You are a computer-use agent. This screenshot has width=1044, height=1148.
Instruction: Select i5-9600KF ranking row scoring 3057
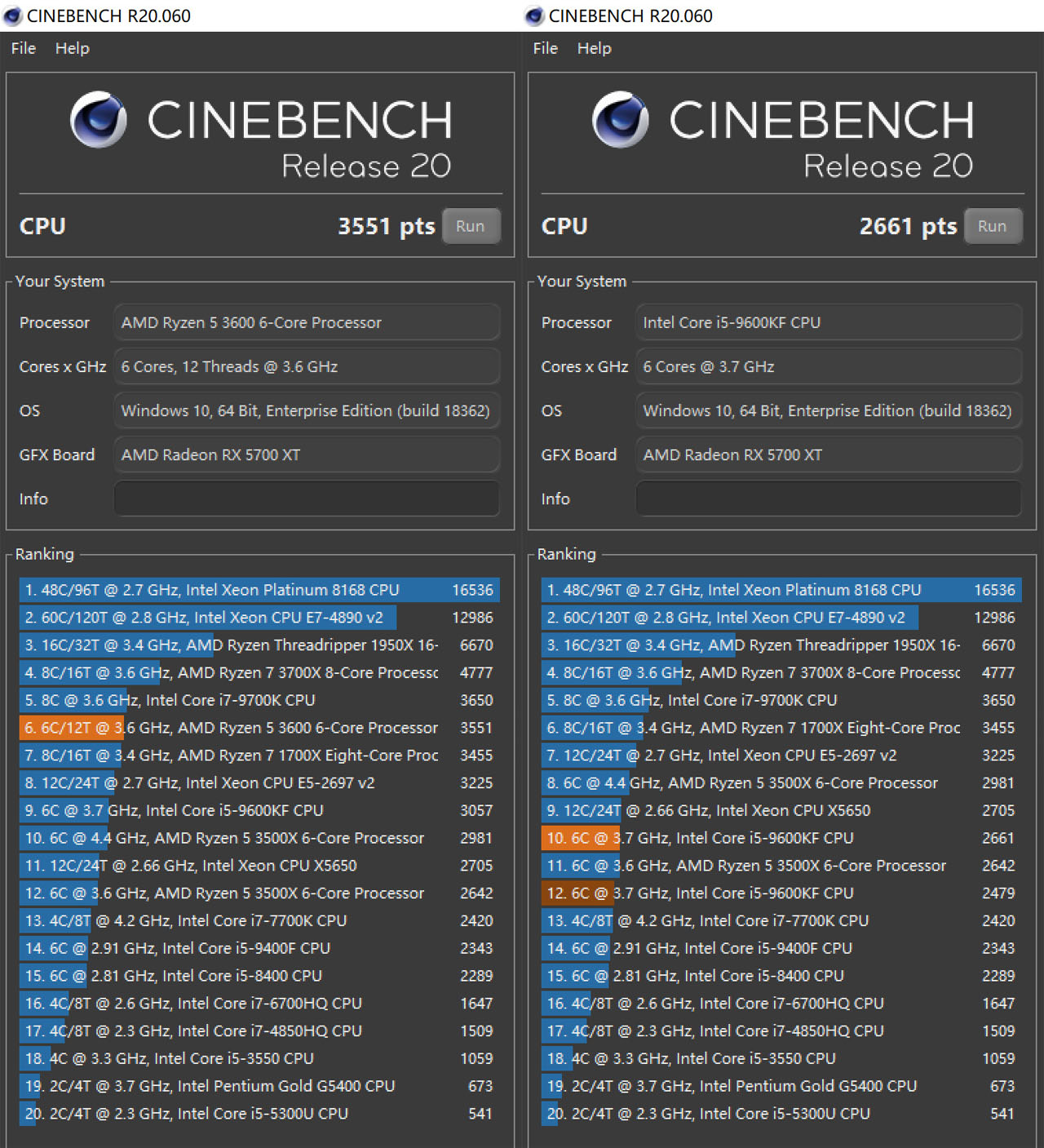tap(259, 810)
